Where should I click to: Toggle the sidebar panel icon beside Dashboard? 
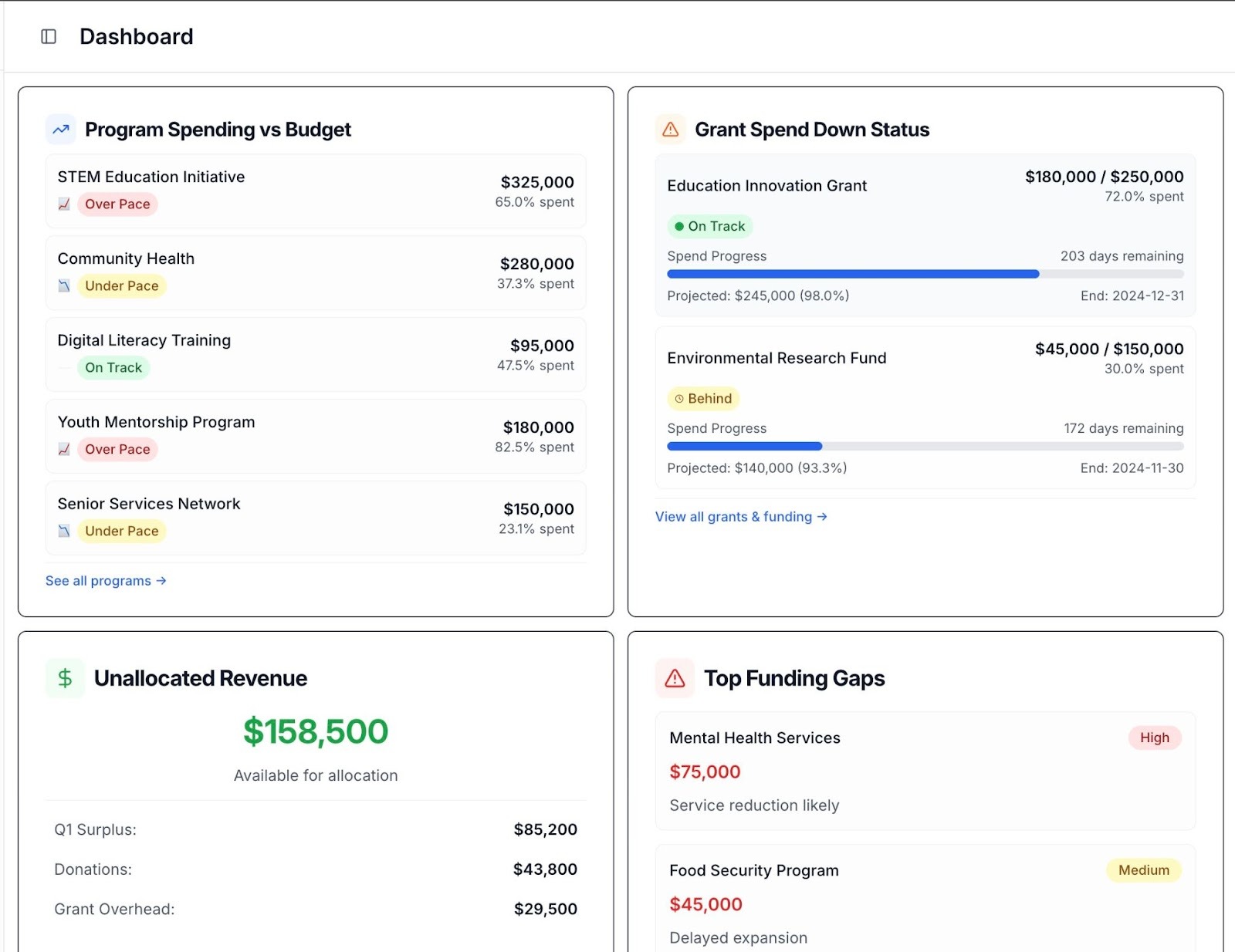pyautogui.click(x=49, y=35)
